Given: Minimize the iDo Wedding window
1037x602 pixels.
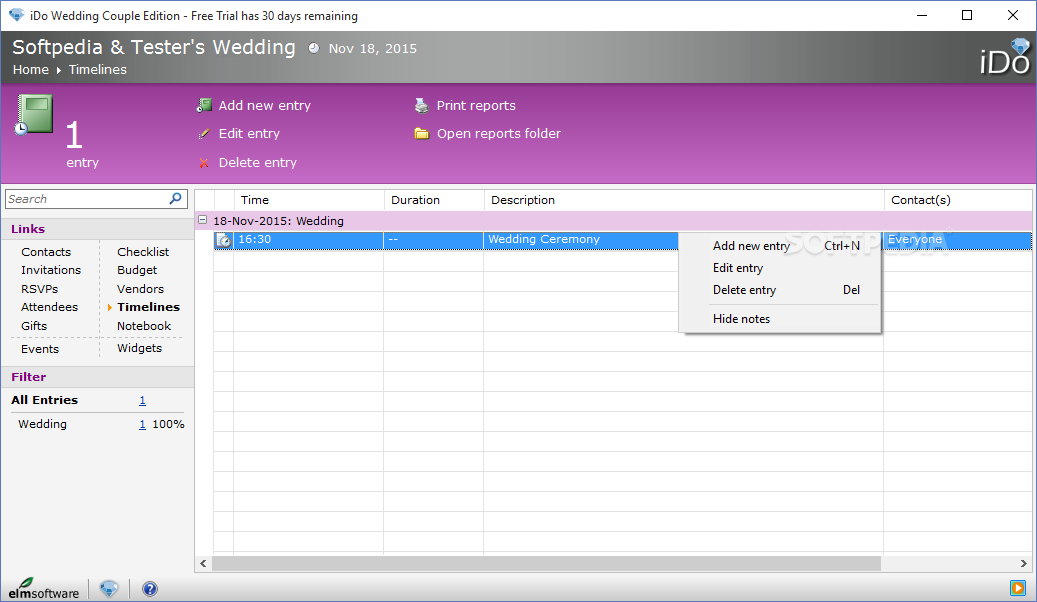Looking at the screenshot, I should [x=922, y=15].
